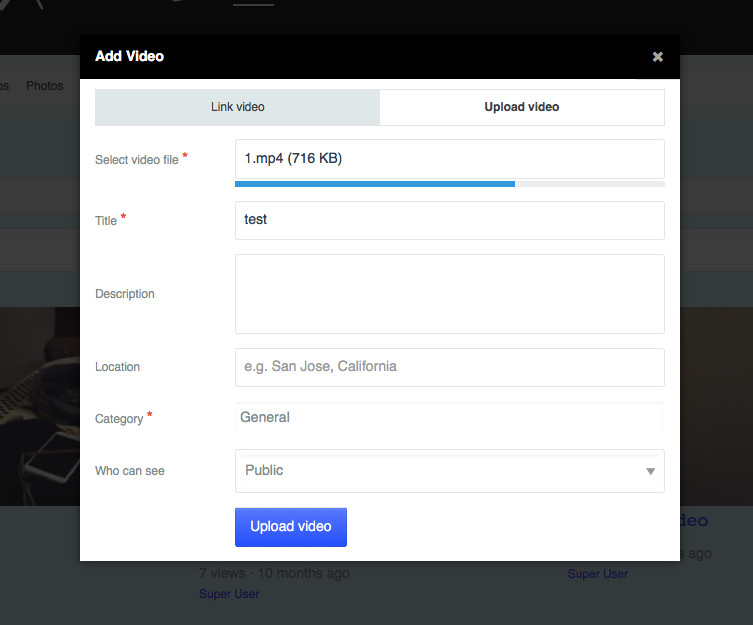Click the left Super User link
Screen dimensions: 753x625
coord(229,594)
